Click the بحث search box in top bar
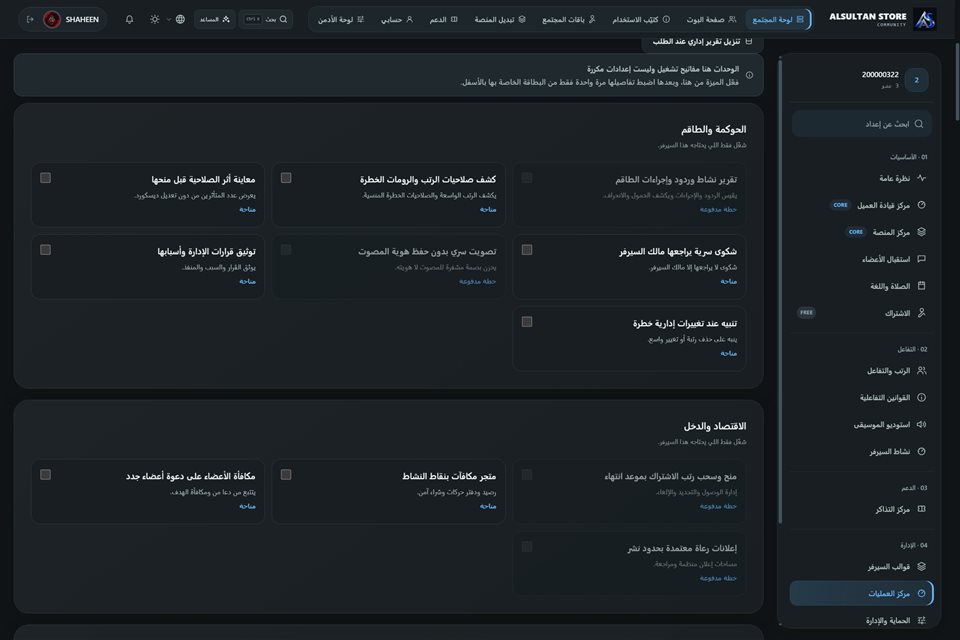Screen dimensions: 960x640 [266, 20]
